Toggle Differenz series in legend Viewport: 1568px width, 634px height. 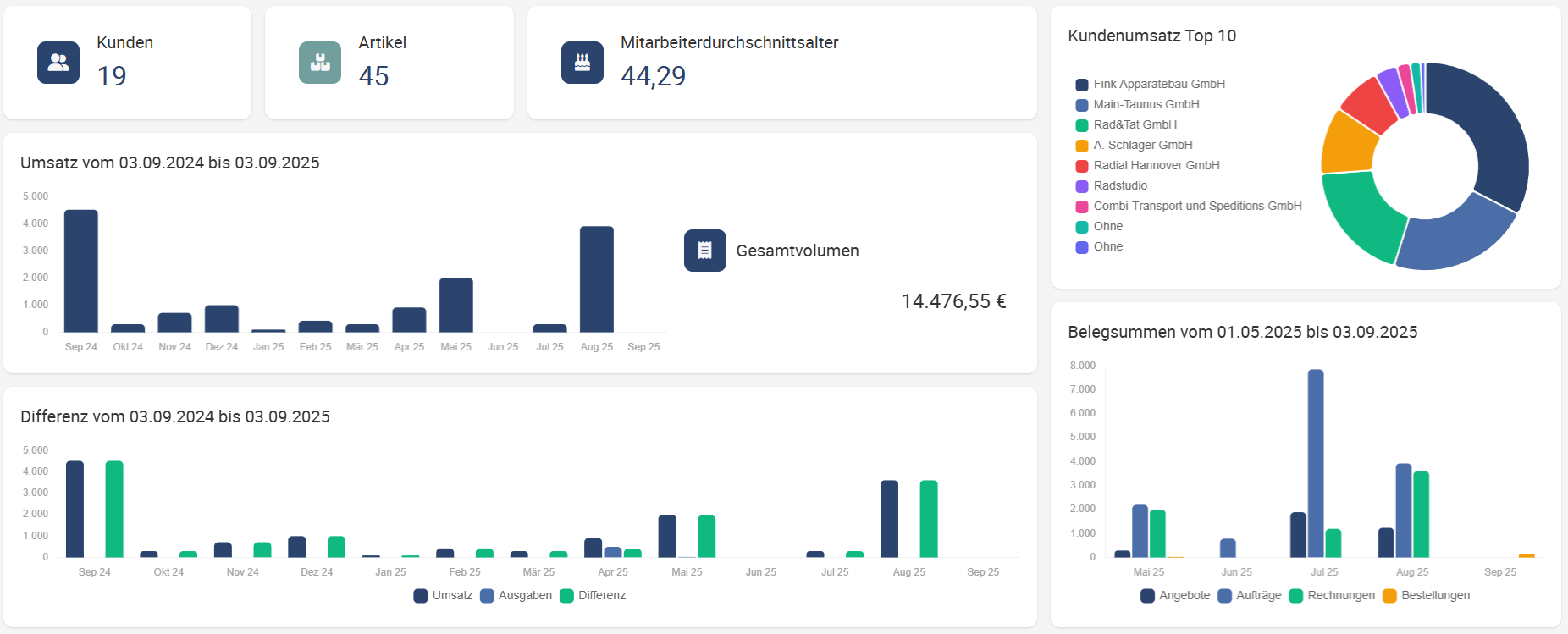[x=593, y=596]
